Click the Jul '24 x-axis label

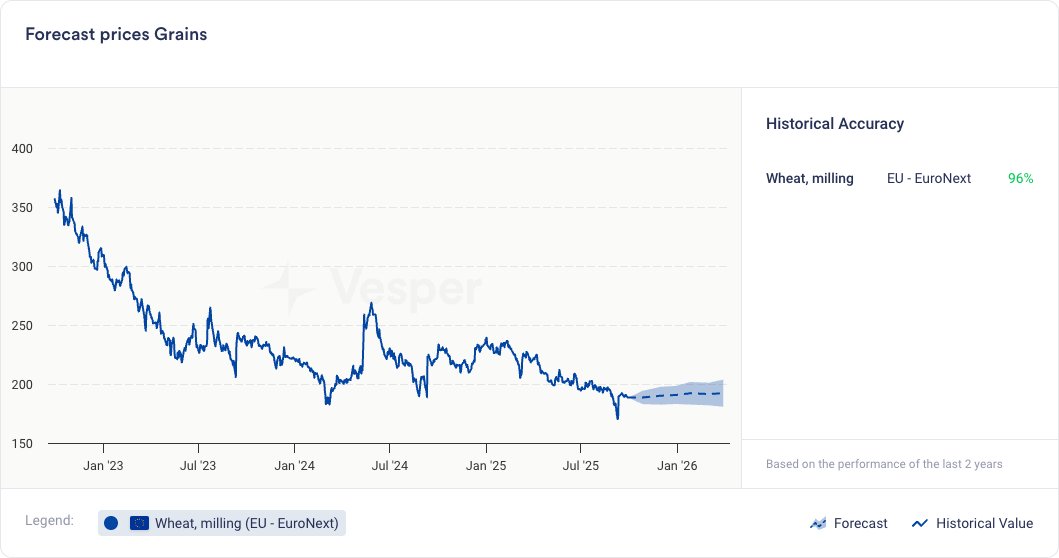click(390, 465)
